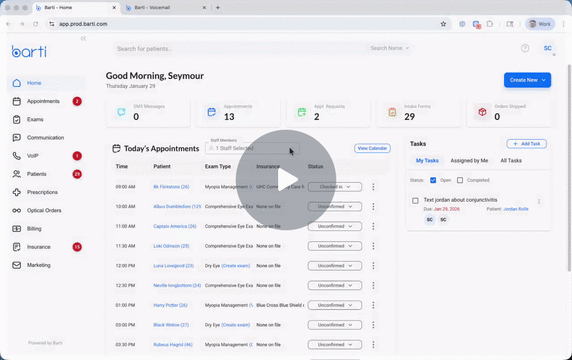Open the options menu for the Jordan task

pyautogui.click(x=539, y=201)
